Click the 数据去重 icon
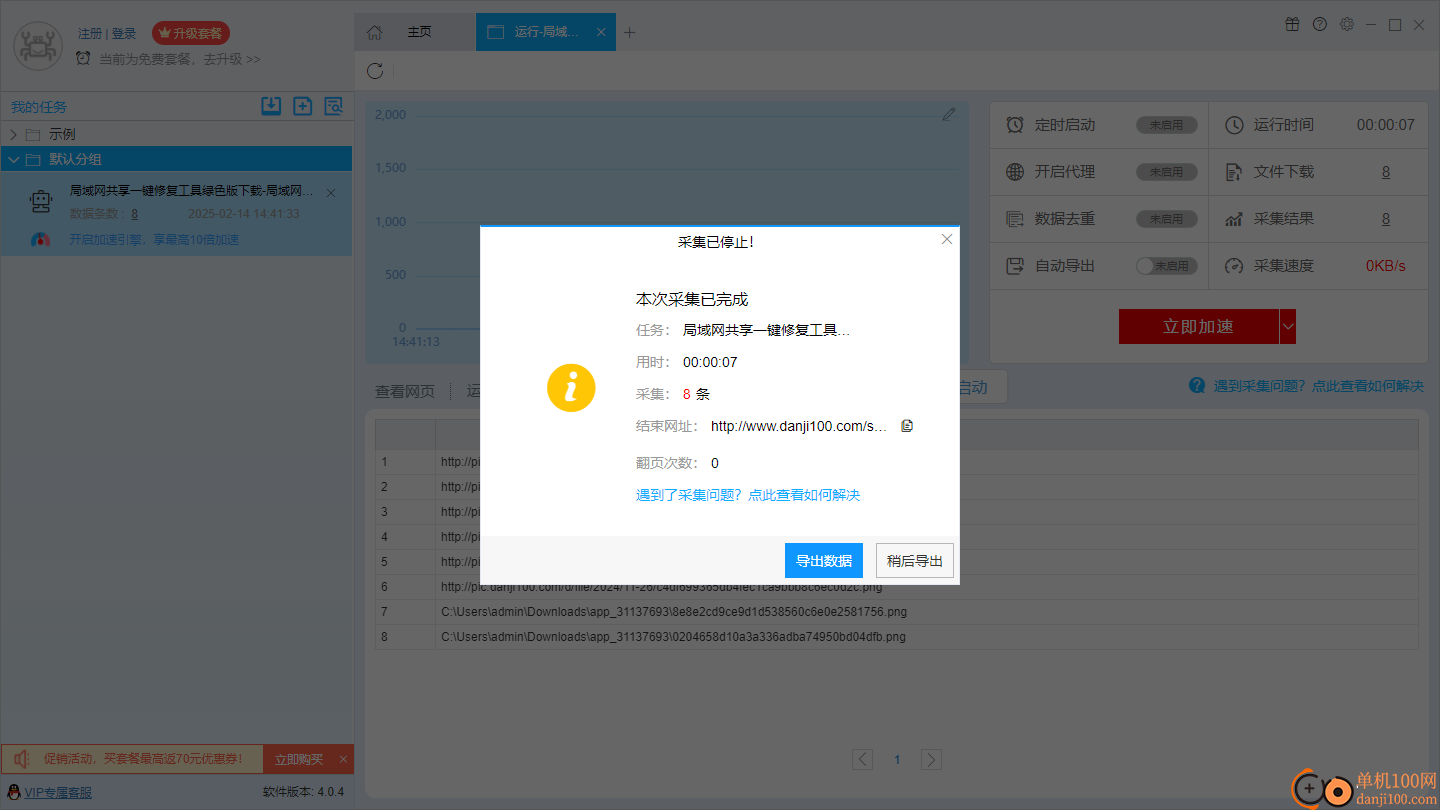 (1015, 219)
